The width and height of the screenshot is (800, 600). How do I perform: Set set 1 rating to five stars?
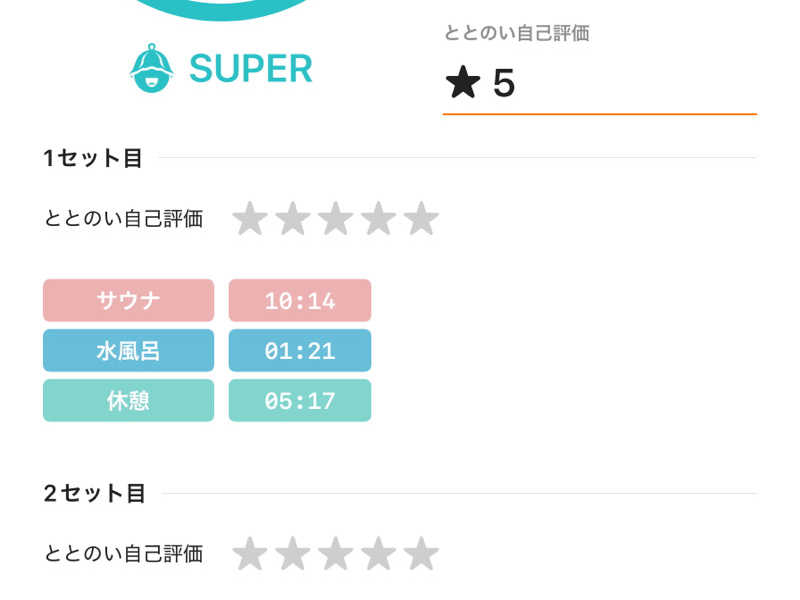coord(421,218)
